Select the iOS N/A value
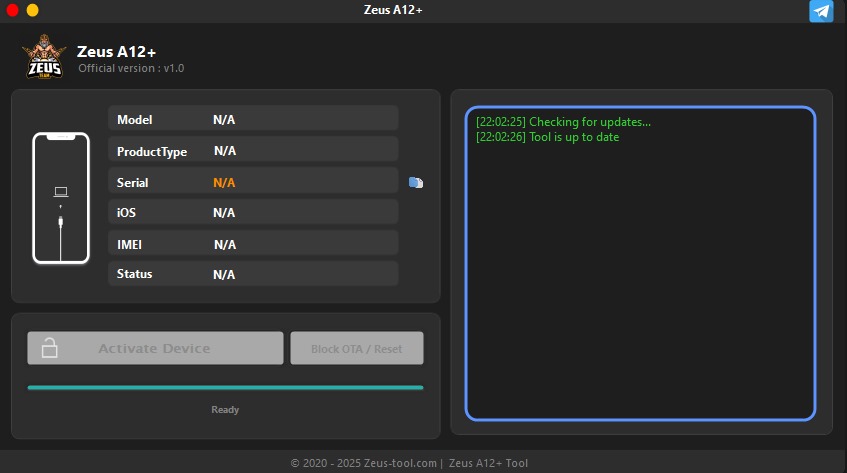The width and height of the screenshot is (847, 473). [224, 213]
